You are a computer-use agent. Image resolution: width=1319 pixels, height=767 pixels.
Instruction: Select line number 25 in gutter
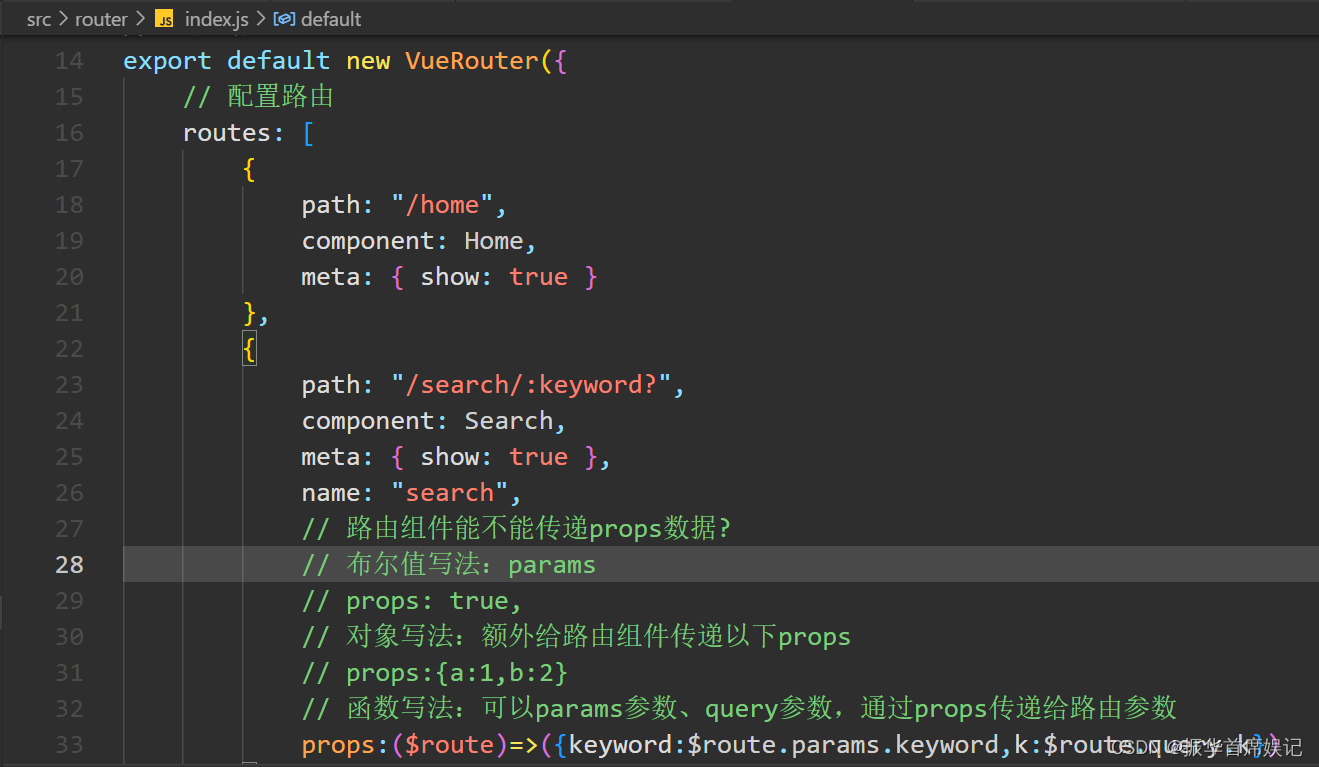[69, 457]
